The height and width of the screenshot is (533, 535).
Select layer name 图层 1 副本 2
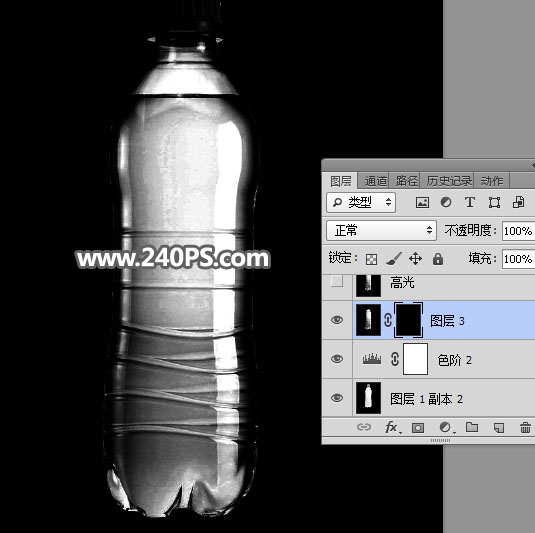426,399
